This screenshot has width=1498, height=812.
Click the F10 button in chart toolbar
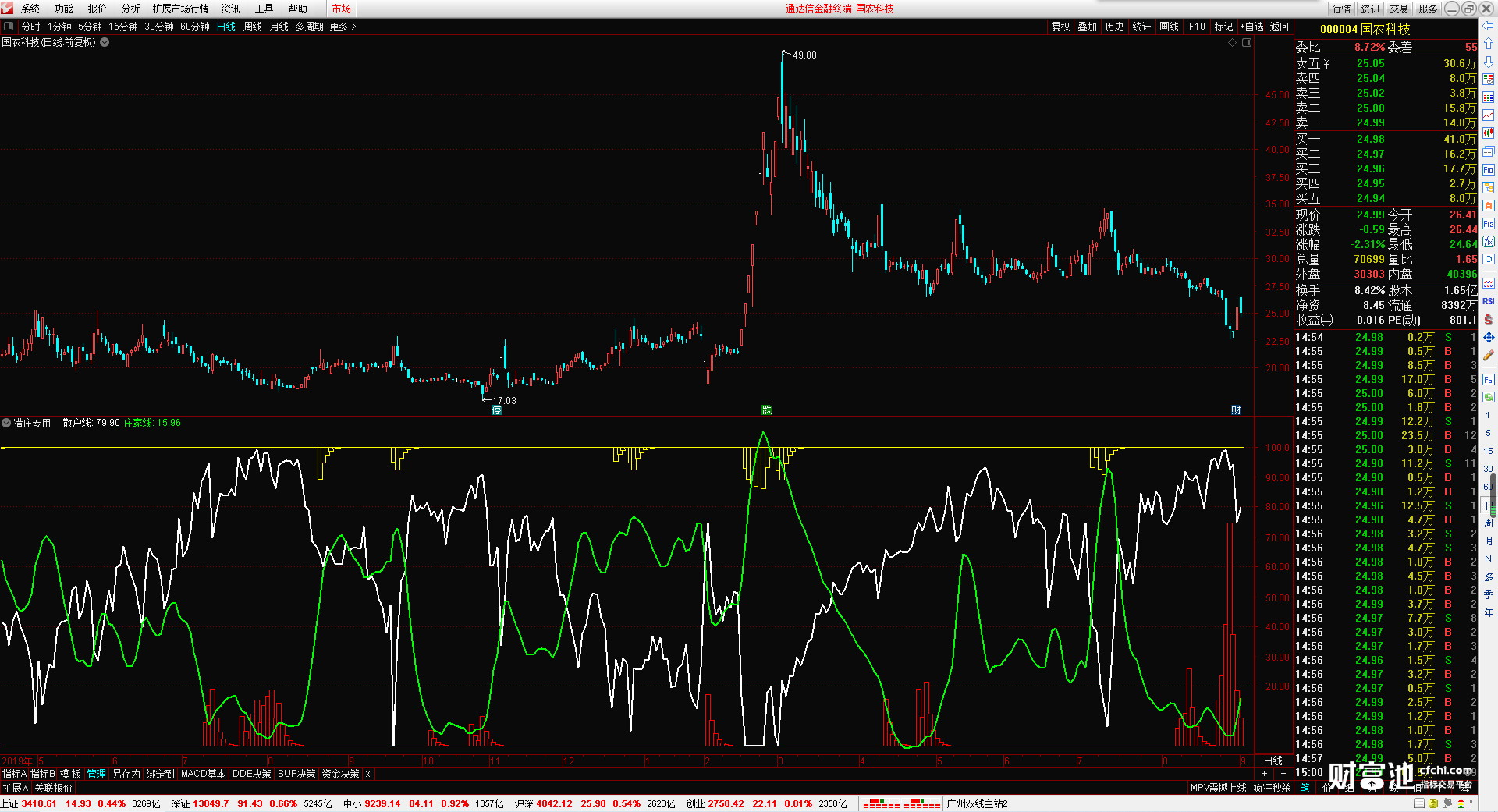1197,27
